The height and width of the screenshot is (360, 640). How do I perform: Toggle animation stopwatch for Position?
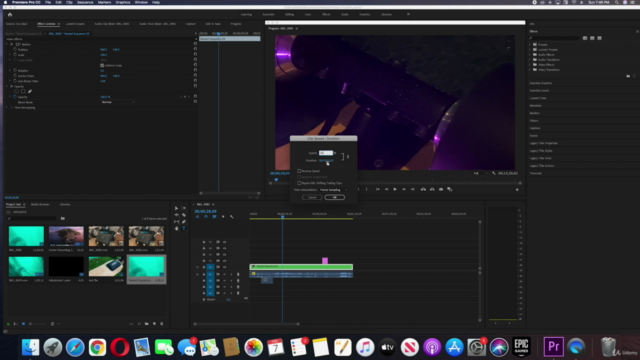pyautogui.click(x=15, y=49)
